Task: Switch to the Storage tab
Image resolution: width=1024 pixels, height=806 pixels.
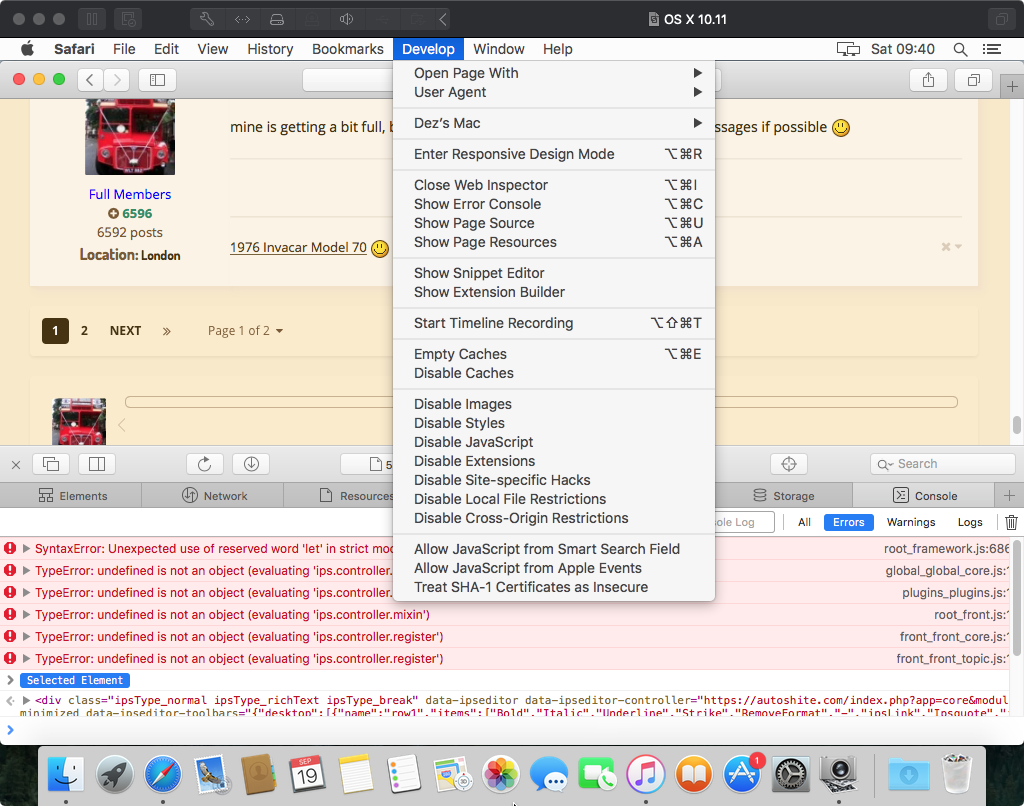Action: coord(784,496)
